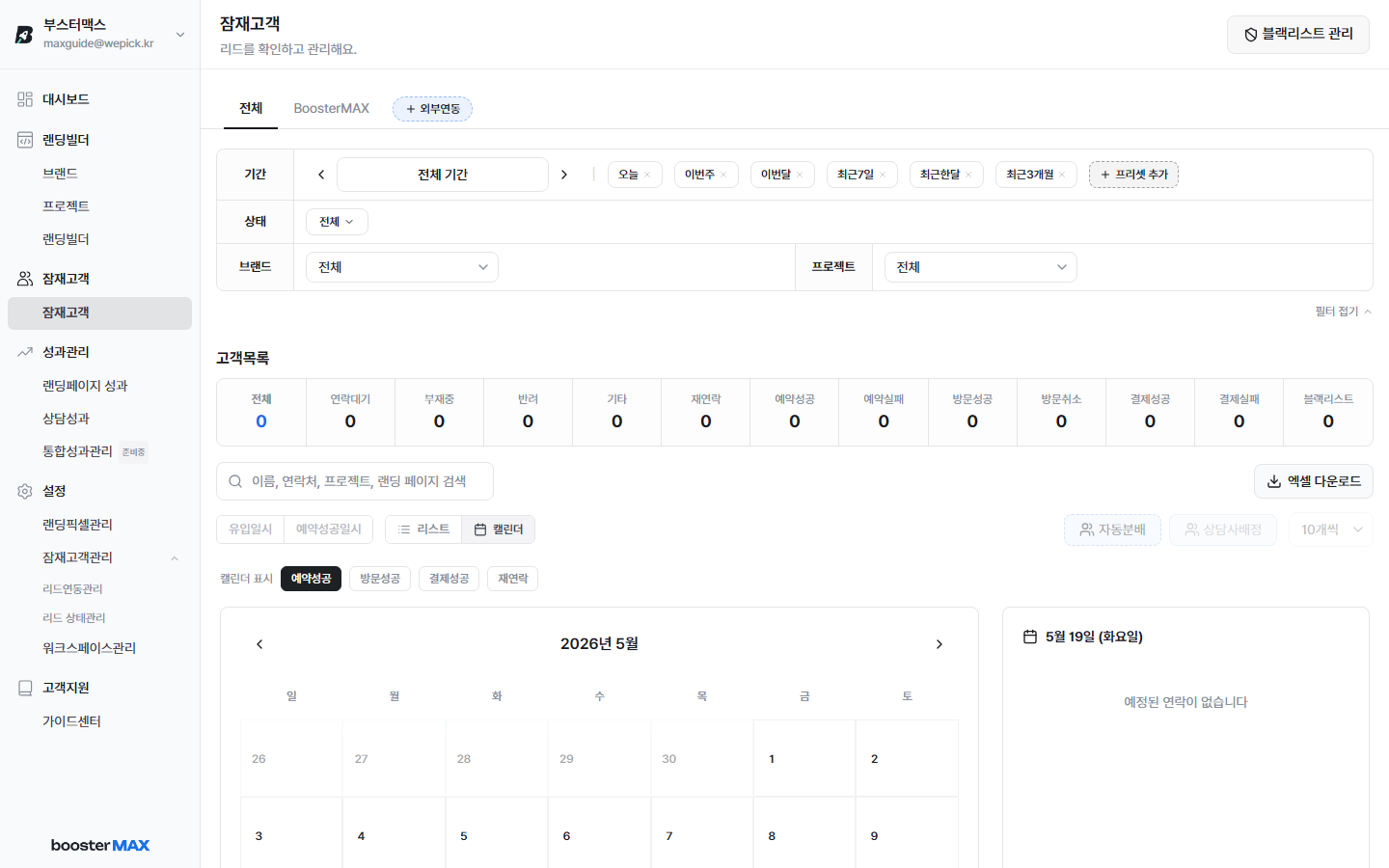This screenshot has width=1389, height=868.
Task: Open the 브랜드 selection dropdown
Action: 402,267
